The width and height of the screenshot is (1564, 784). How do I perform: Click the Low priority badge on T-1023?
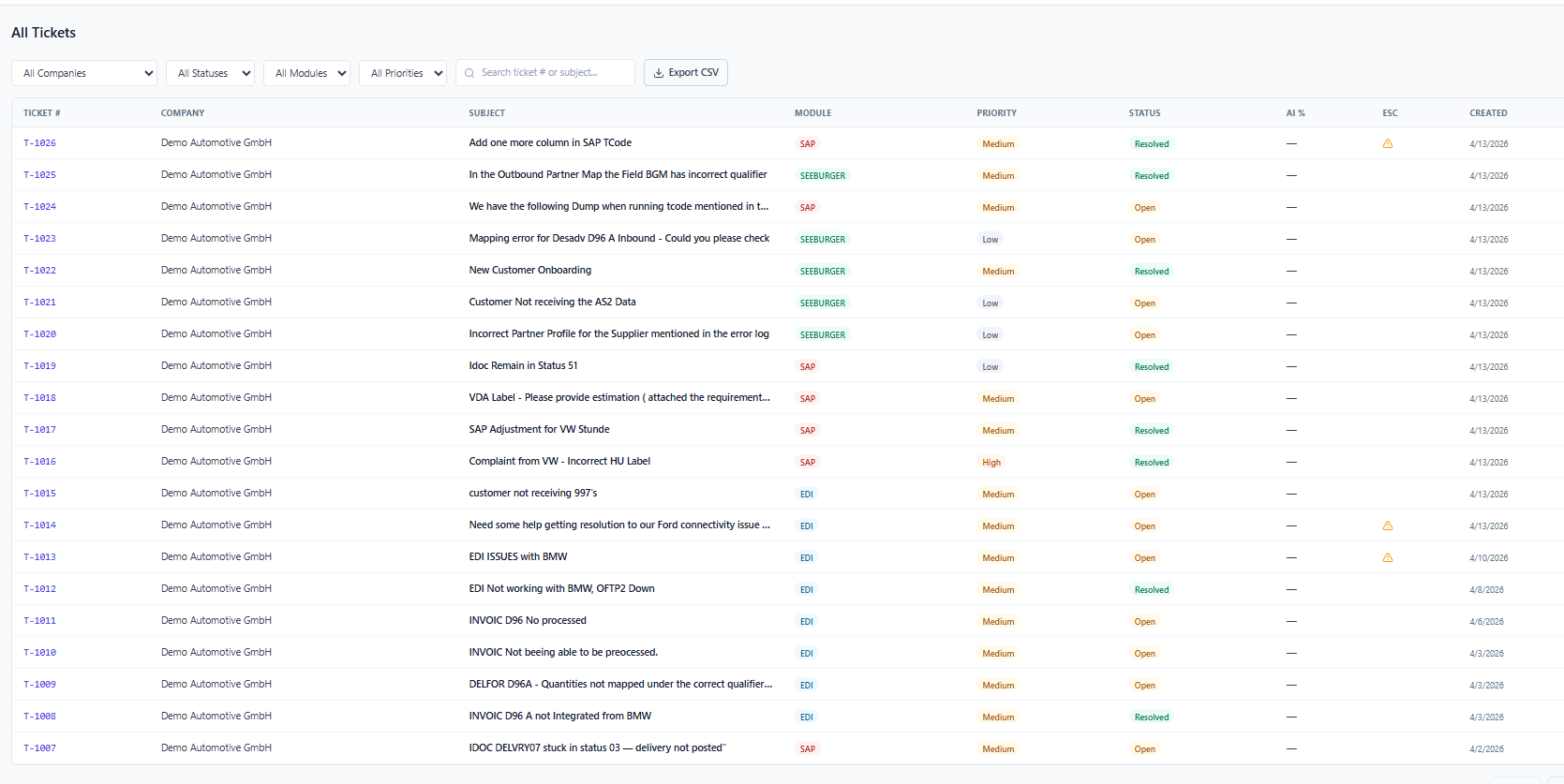point(991,240)
